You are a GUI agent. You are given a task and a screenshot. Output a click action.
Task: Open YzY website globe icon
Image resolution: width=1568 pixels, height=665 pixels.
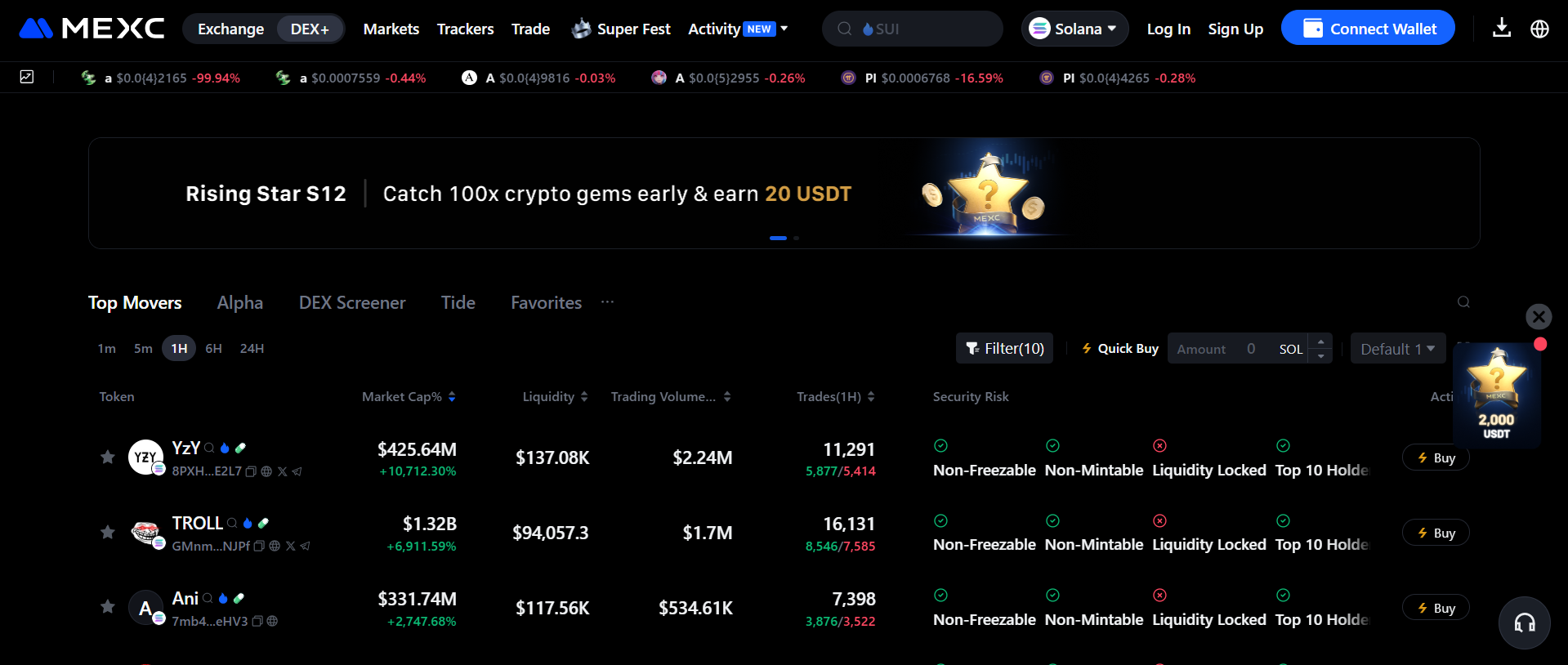(266, 471)
